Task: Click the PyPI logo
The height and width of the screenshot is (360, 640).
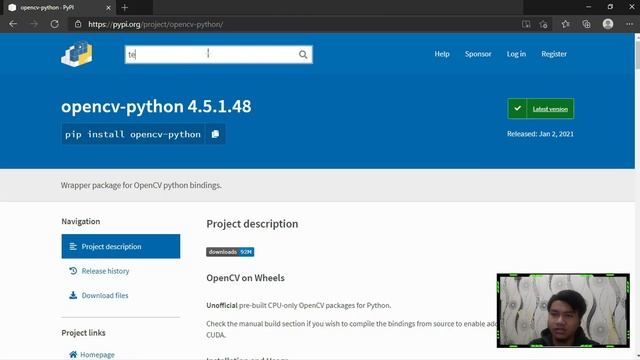Action: point(77,53)
